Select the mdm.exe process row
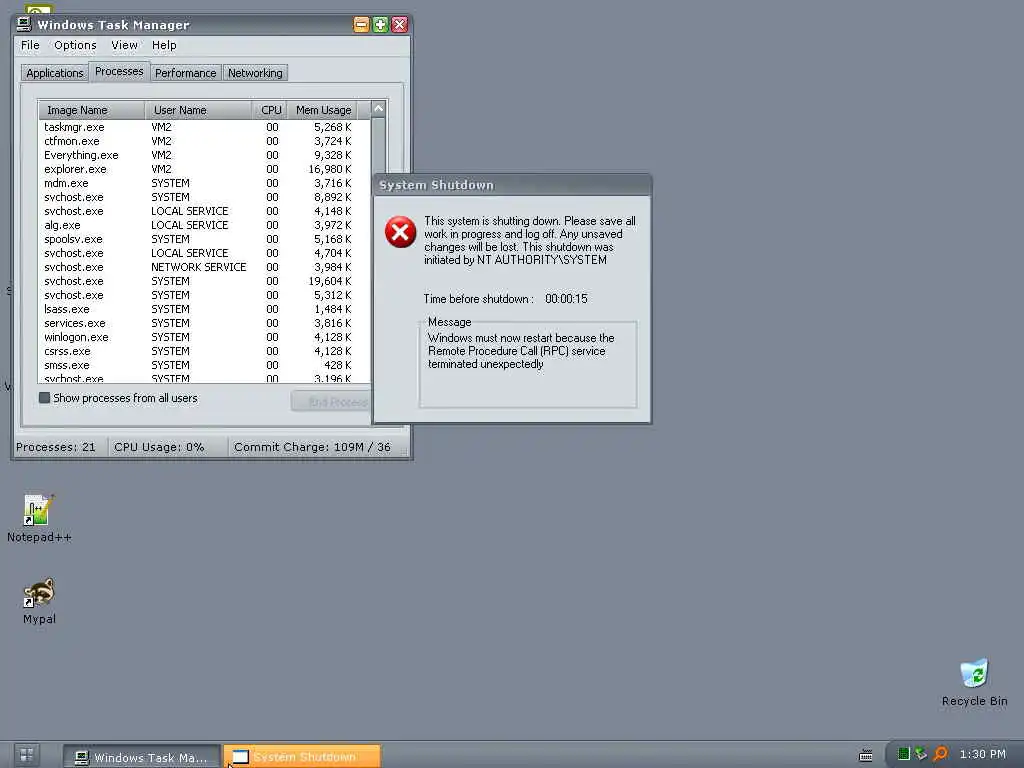1024x768 pixels. coord(204,183)
